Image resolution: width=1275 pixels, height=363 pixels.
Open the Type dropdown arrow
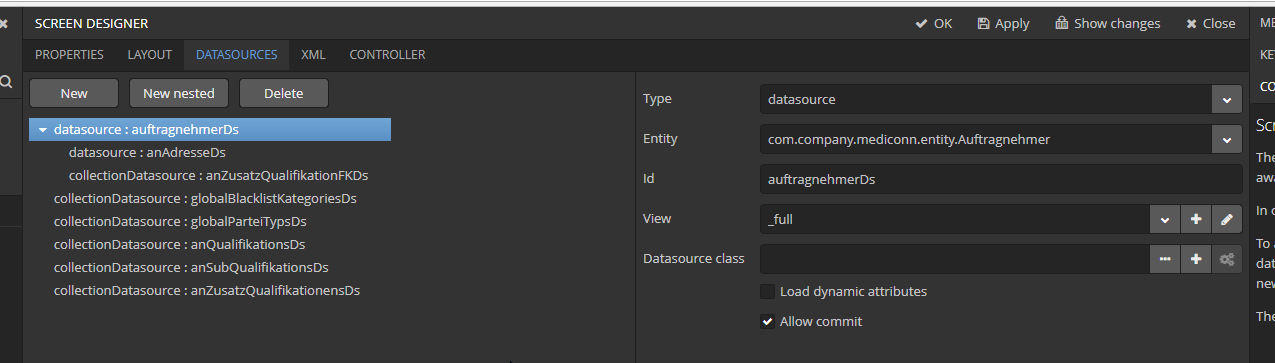tap(1227, 100)
